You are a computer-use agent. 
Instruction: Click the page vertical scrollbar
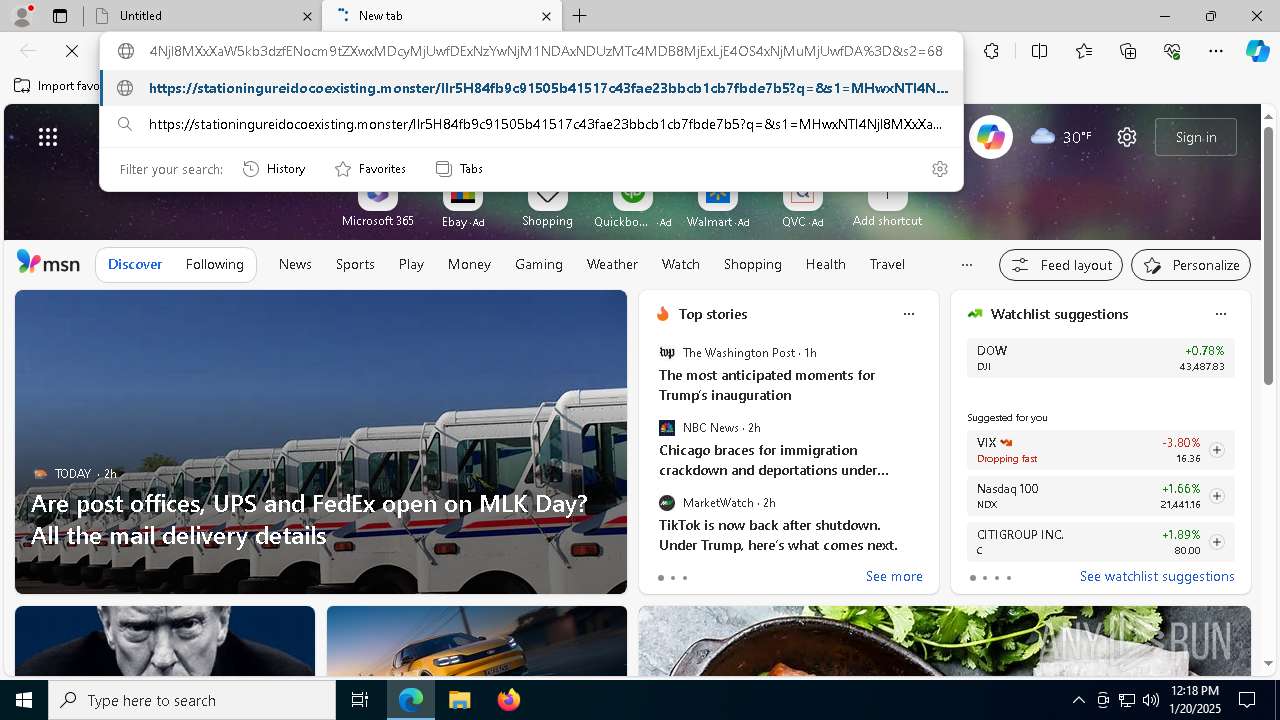tap(1268, 255)
